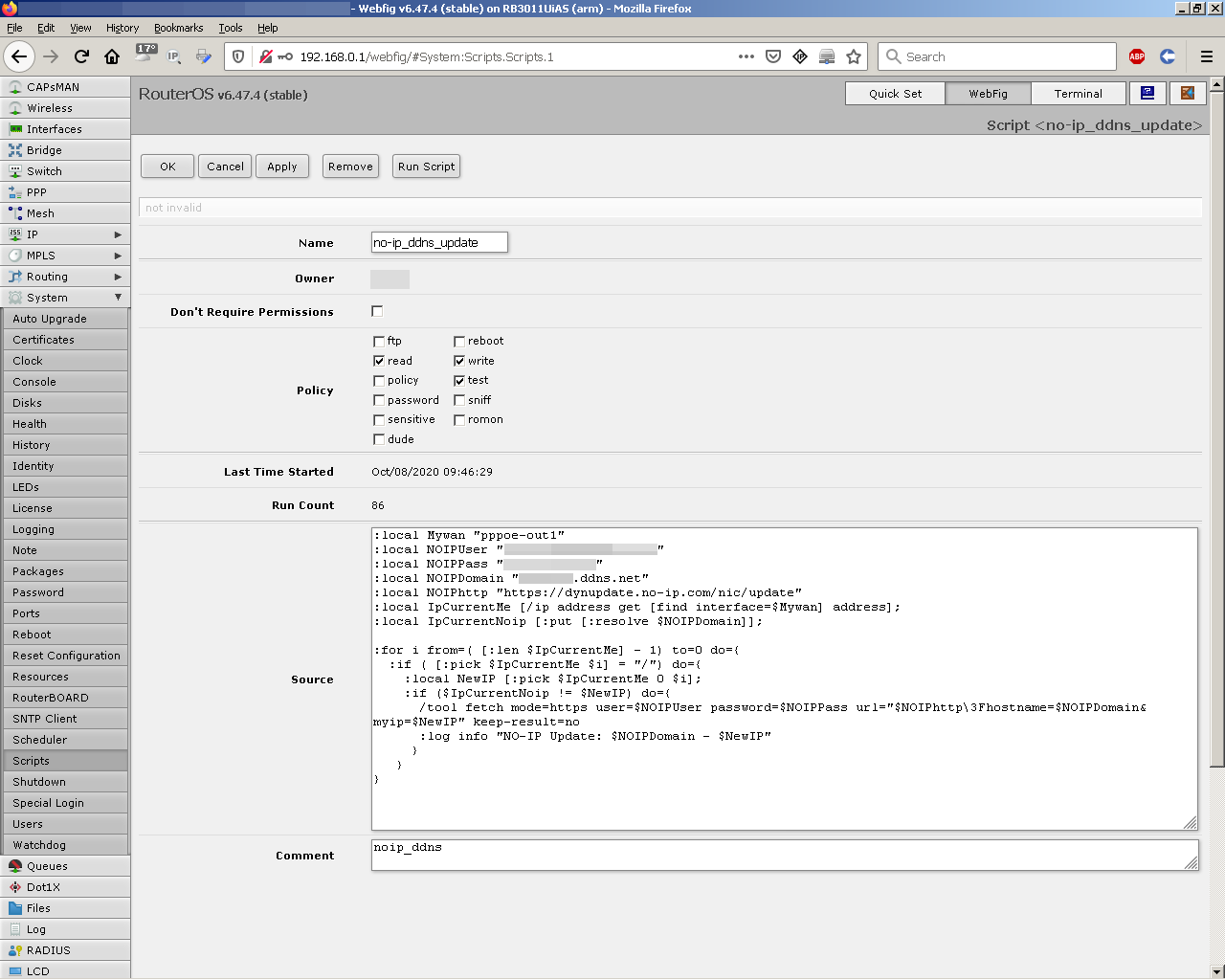Screen dimensions: 1225x980
Task: Bookmark this page with star icon
Action: 854,56
